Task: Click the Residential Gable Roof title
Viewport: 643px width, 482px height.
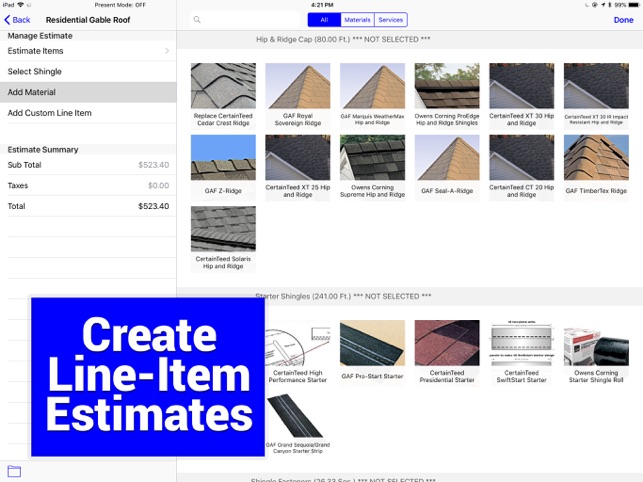Action: 88,20
